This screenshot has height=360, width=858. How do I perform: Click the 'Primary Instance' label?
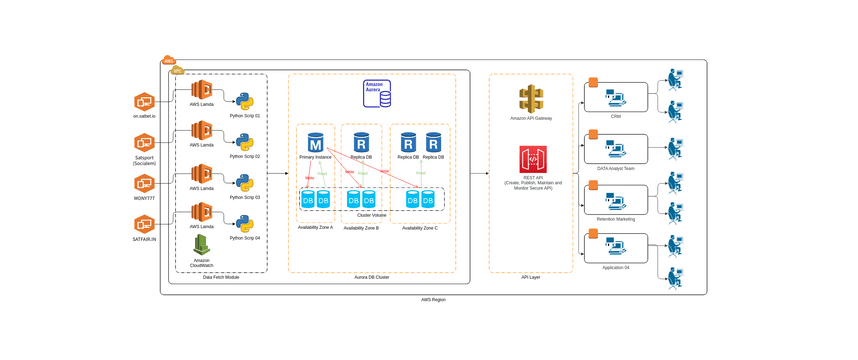[x=315, y=158]
